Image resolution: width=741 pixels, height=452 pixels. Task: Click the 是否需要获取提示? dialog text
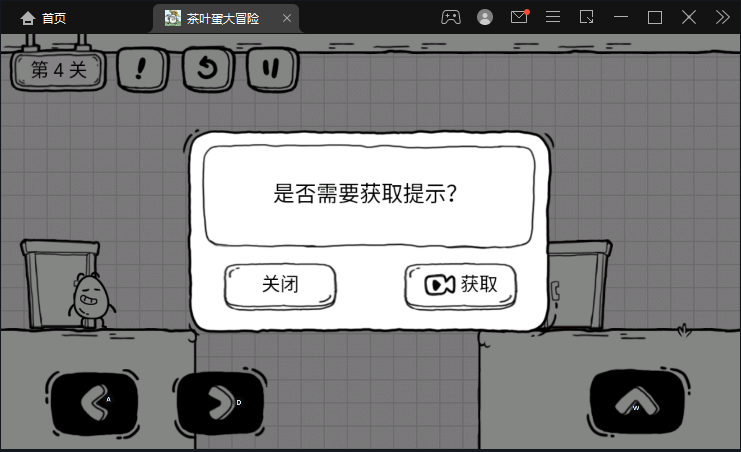click(x=365, y=194)
